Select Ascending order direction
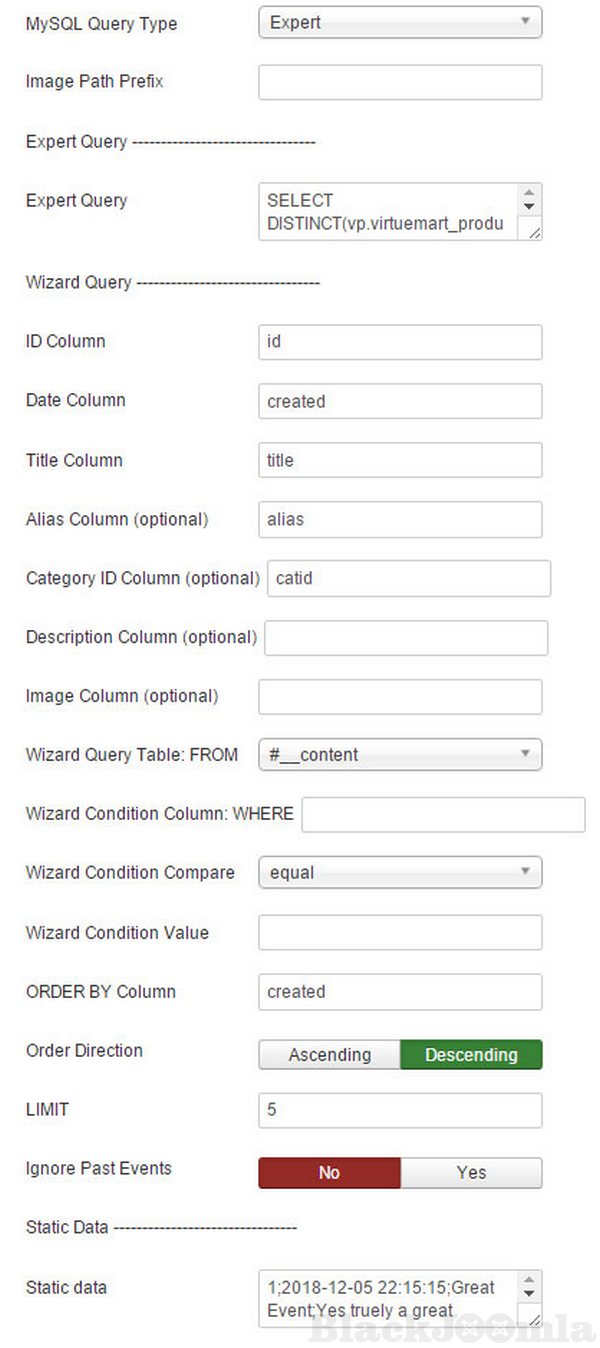Viewport: 600px width, 1348px height. (330, 1055)
